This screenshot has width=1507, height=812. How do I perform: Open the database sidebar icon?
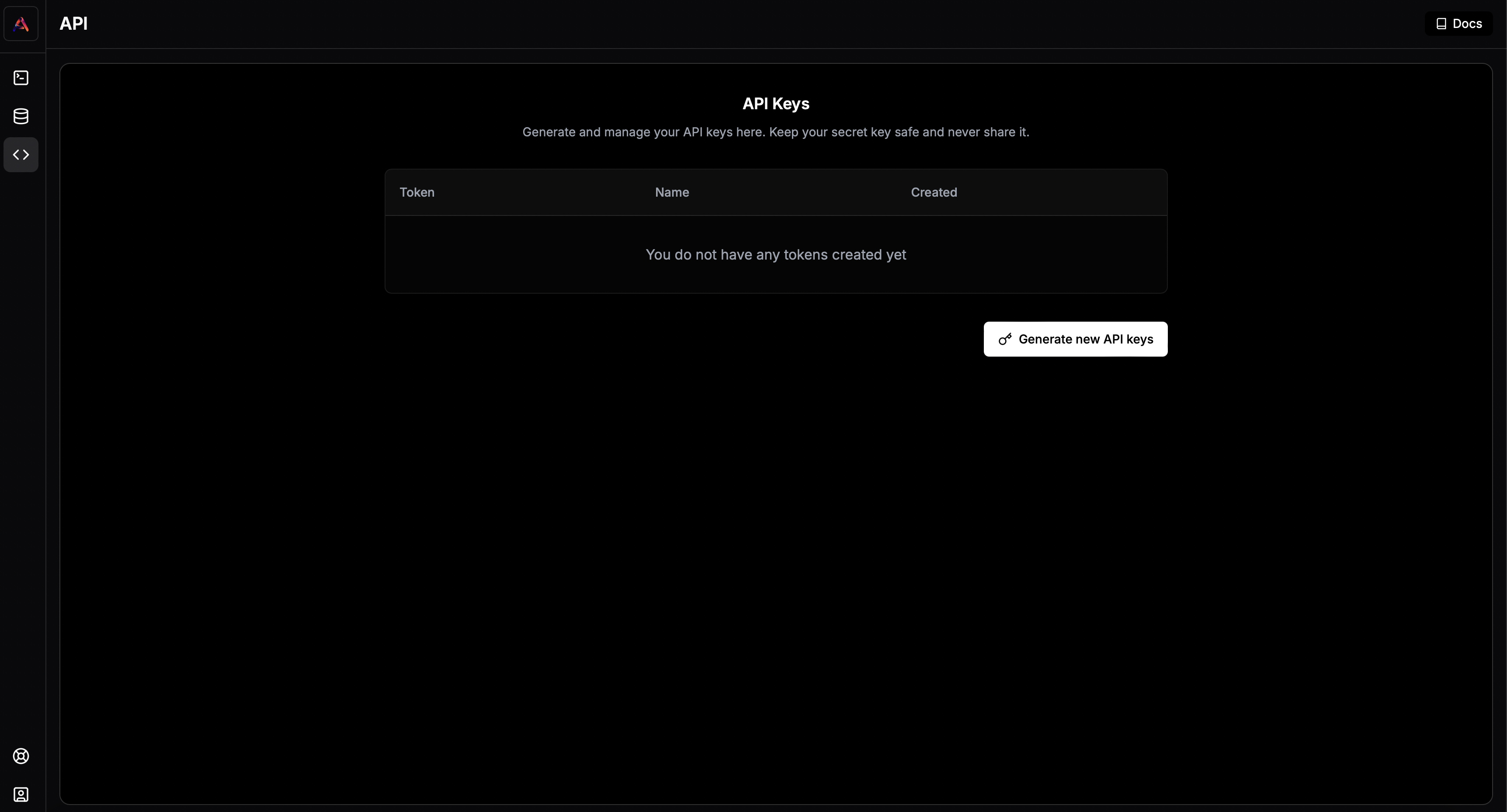click(21, 116)
